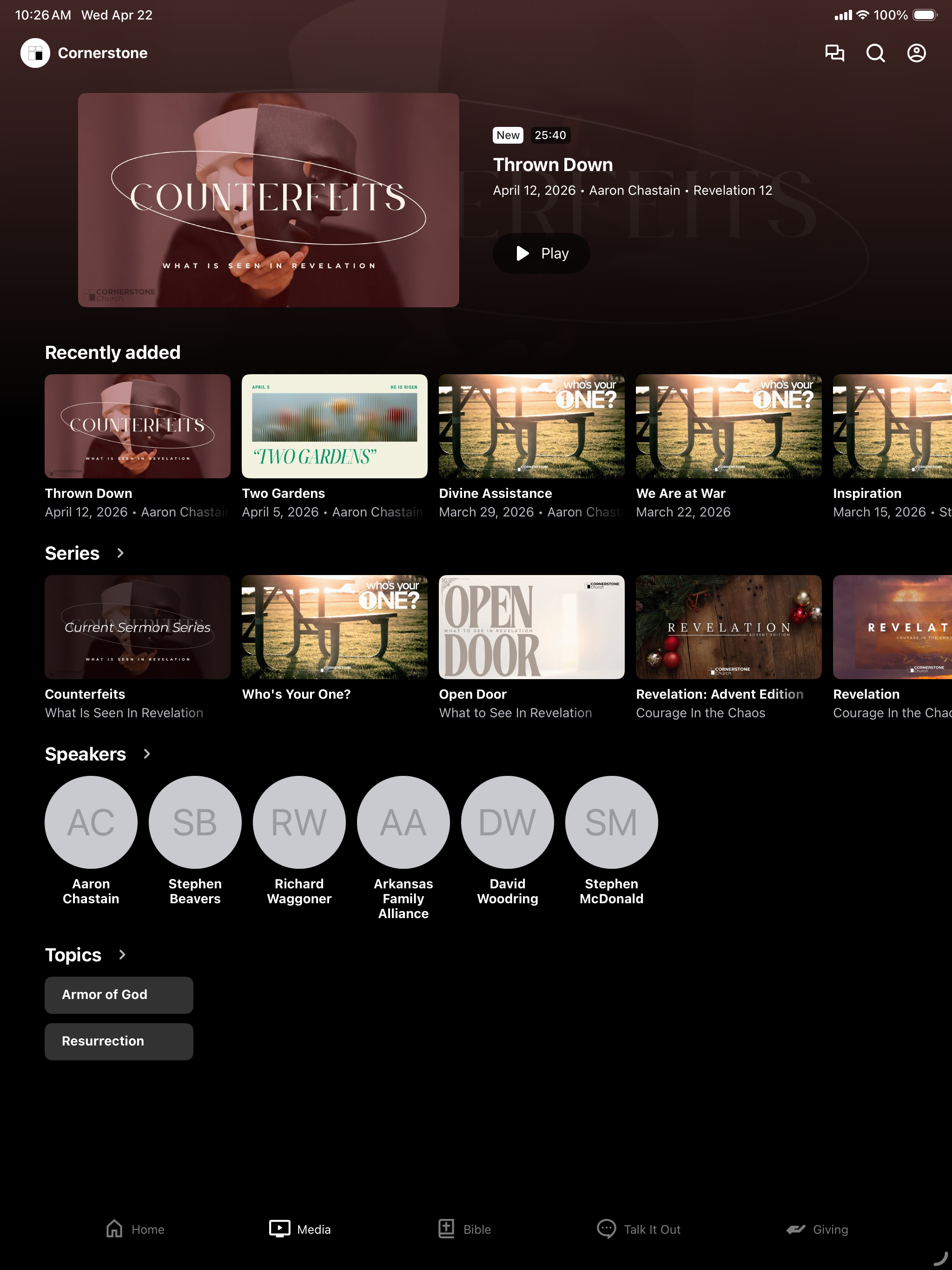
Task: Select Richard Waggoner RW avatar
Action: 299,822
